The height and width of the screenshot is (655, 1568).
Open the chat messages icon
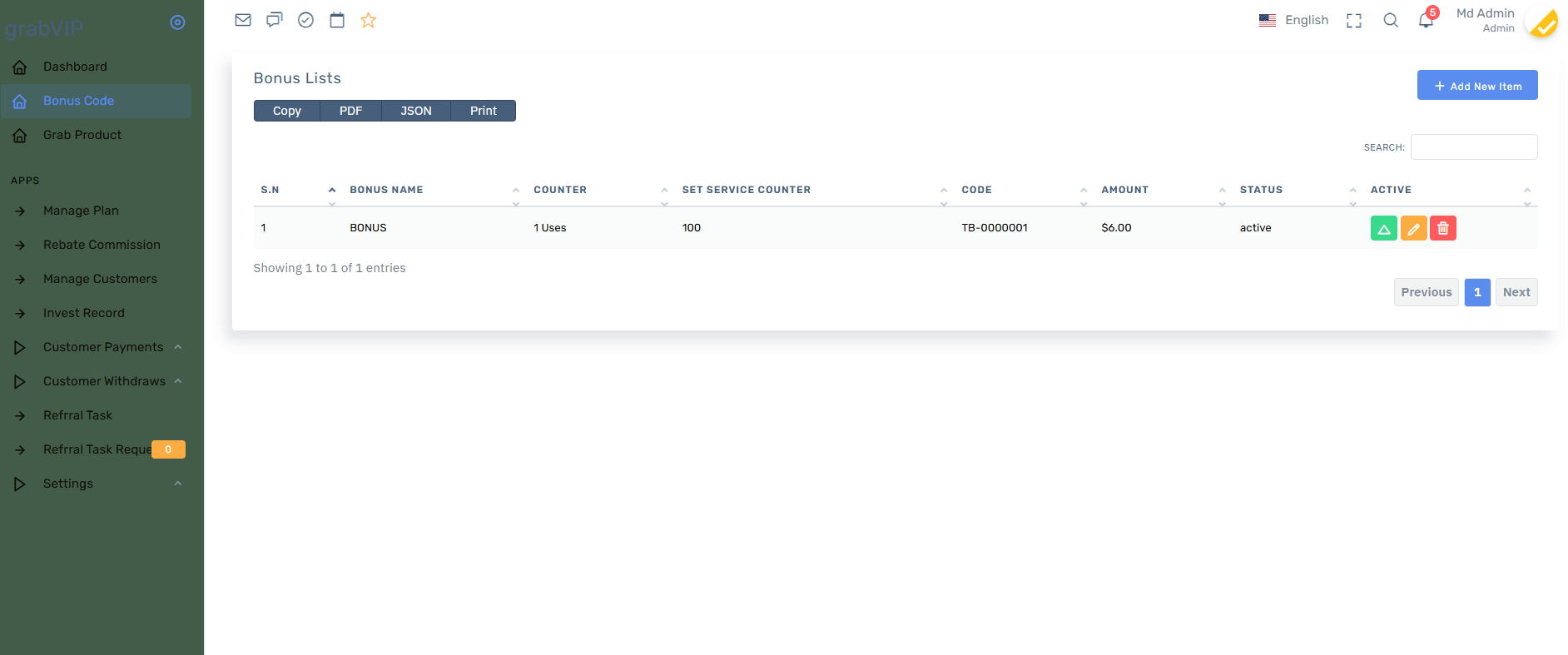274,20
